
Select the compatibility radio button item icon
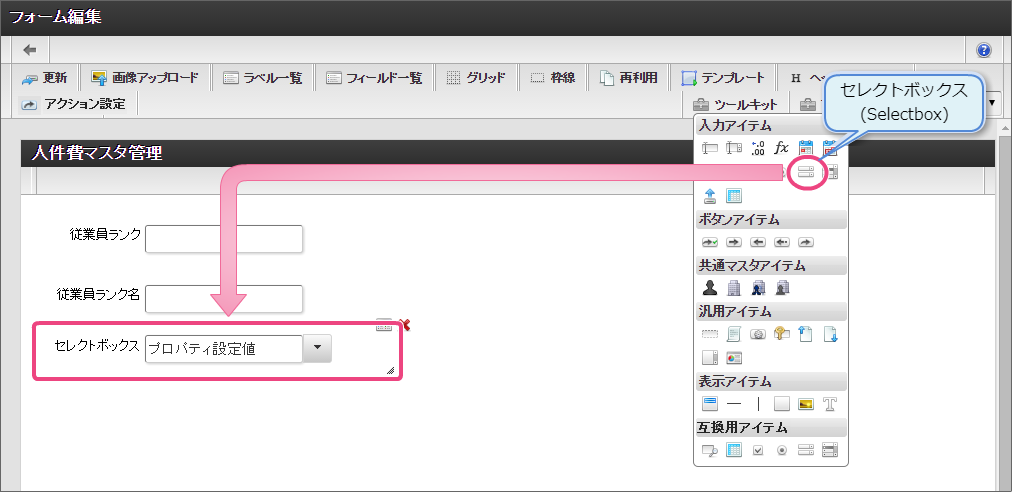pos(782,450)
